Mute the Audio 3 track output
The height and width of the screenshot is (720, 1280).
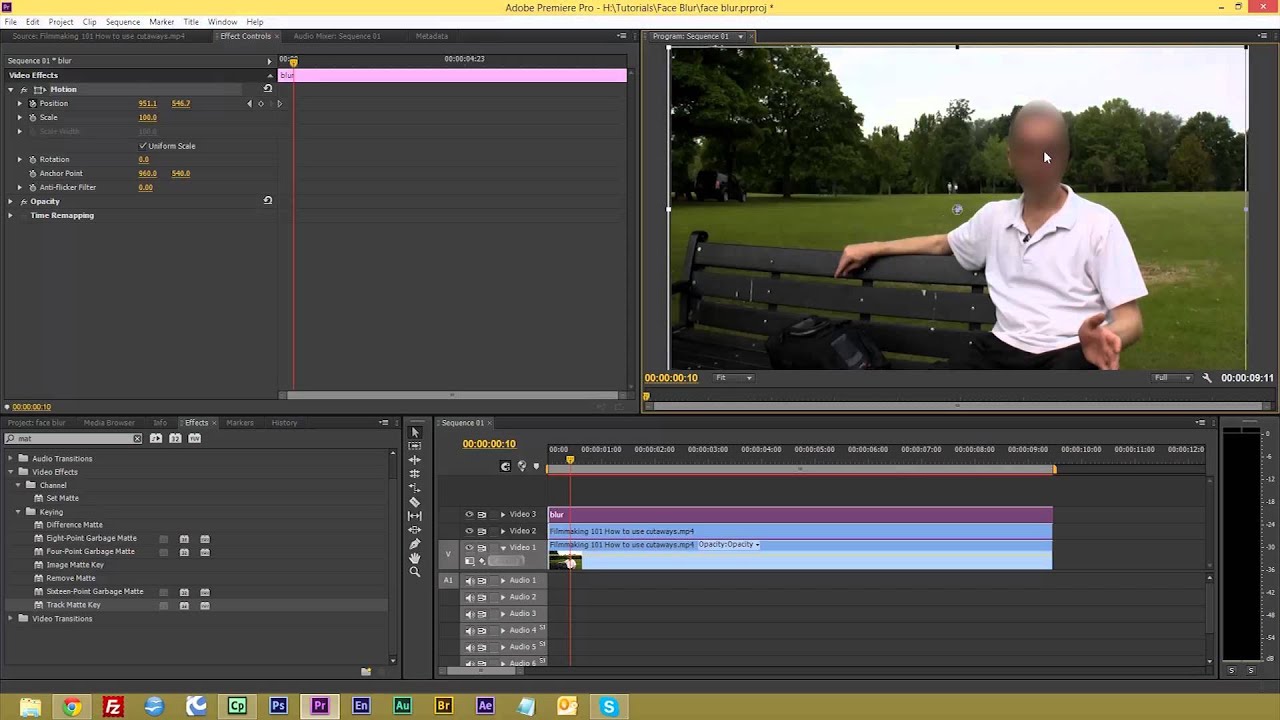tap(469, 614)
